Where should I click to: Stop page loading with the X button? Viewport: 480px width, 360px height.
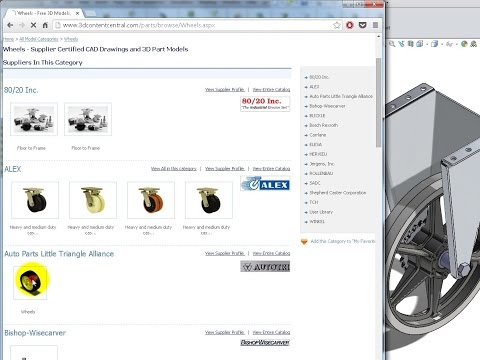coord(33,25)
